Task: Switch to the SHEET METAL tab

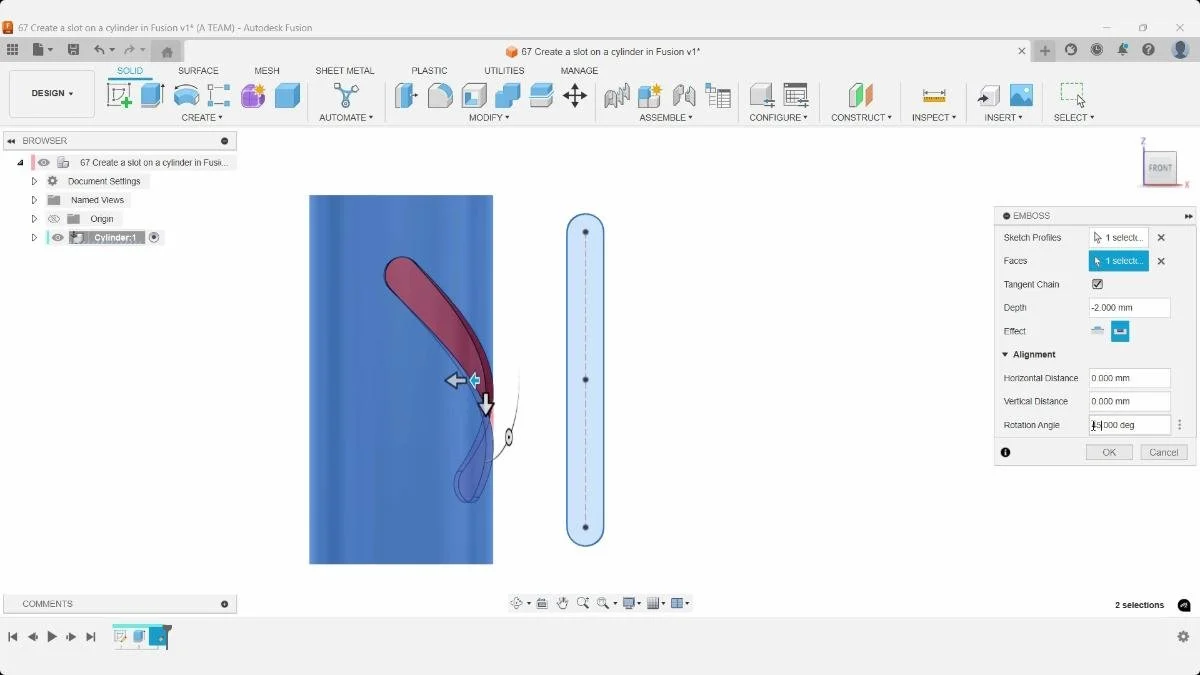Action: pos(345,71)
